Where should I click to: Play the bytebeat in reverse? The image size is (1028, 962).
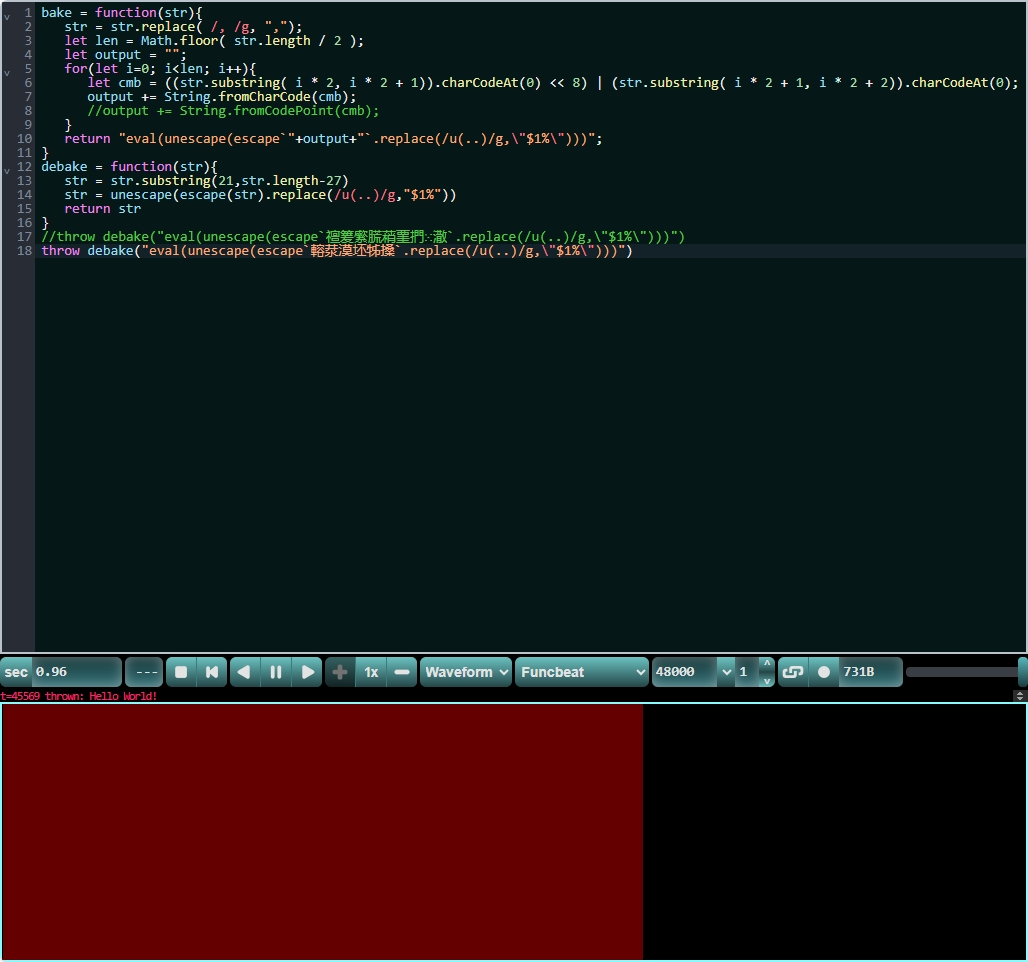pyautogui.click(x=244, y=672)
